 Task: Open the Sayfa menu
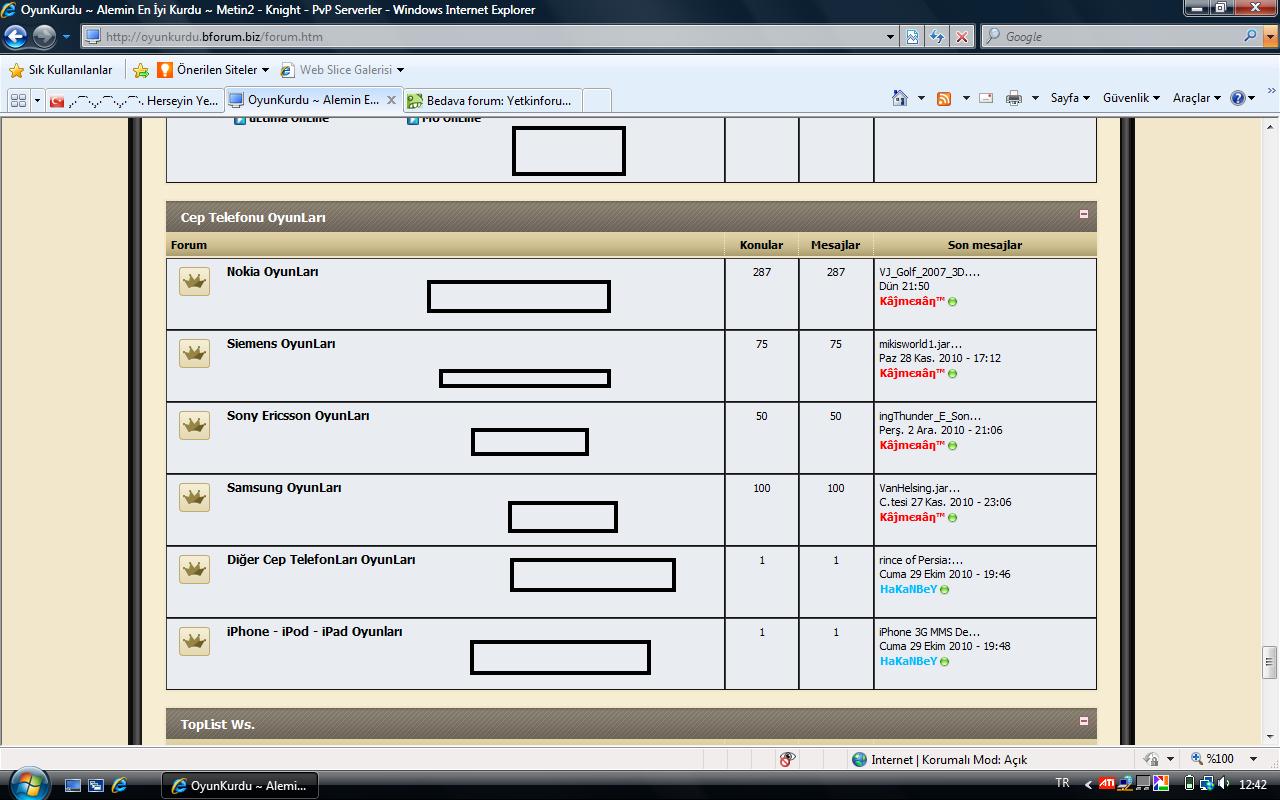coord(1070,98)
